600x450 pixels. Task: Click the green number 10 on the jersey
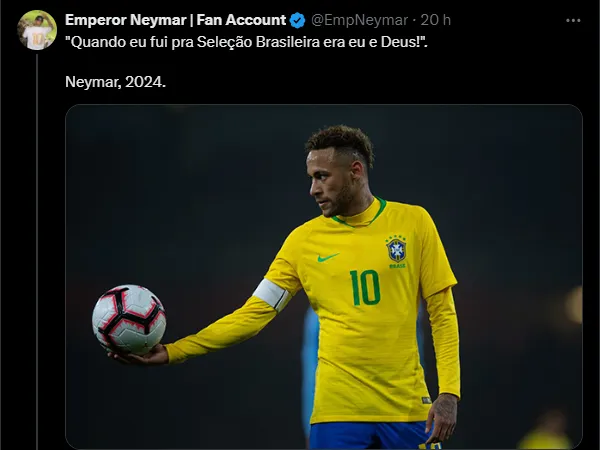[365, 288]
